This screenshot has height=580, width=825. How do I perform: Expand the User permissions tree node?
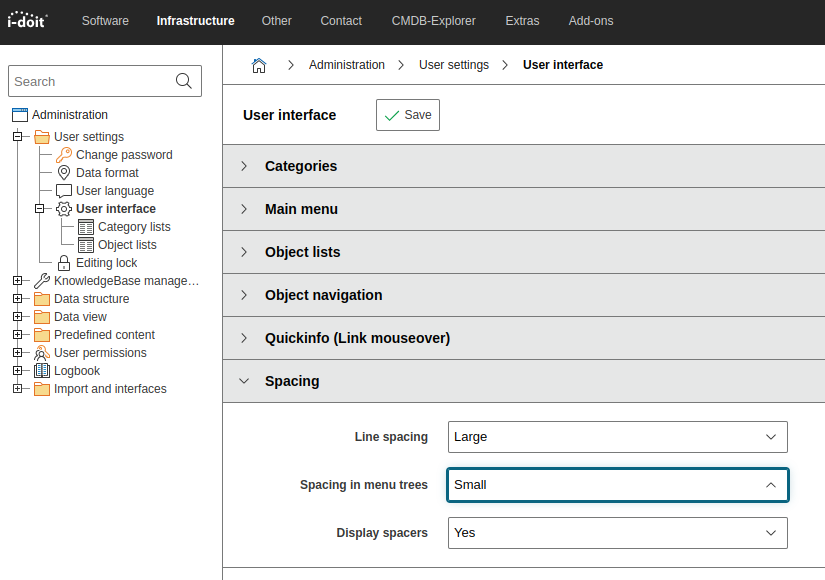[x=17, y=353]
